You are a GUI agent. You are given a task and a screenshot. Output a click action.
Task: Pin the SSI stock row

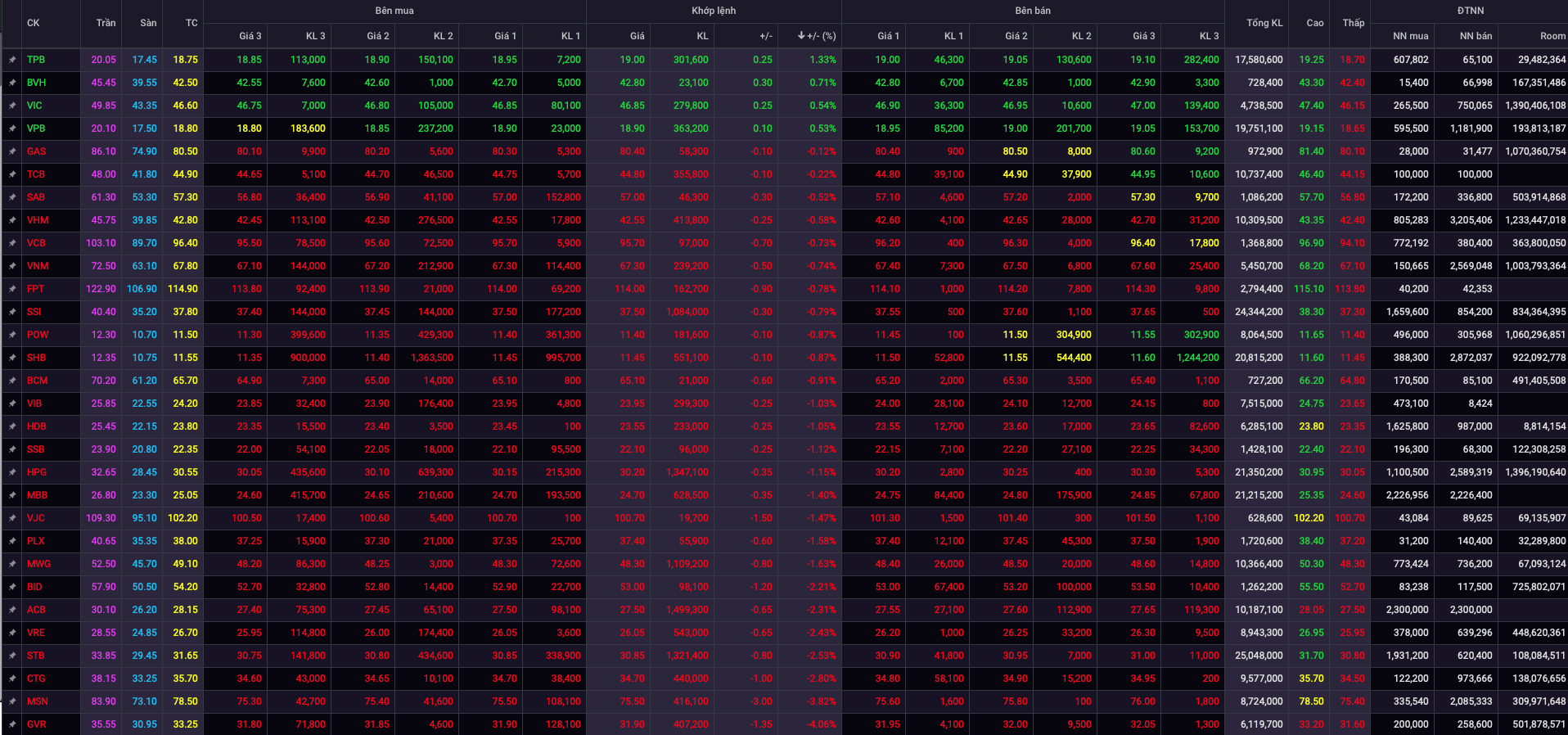(x=12, y=312)
